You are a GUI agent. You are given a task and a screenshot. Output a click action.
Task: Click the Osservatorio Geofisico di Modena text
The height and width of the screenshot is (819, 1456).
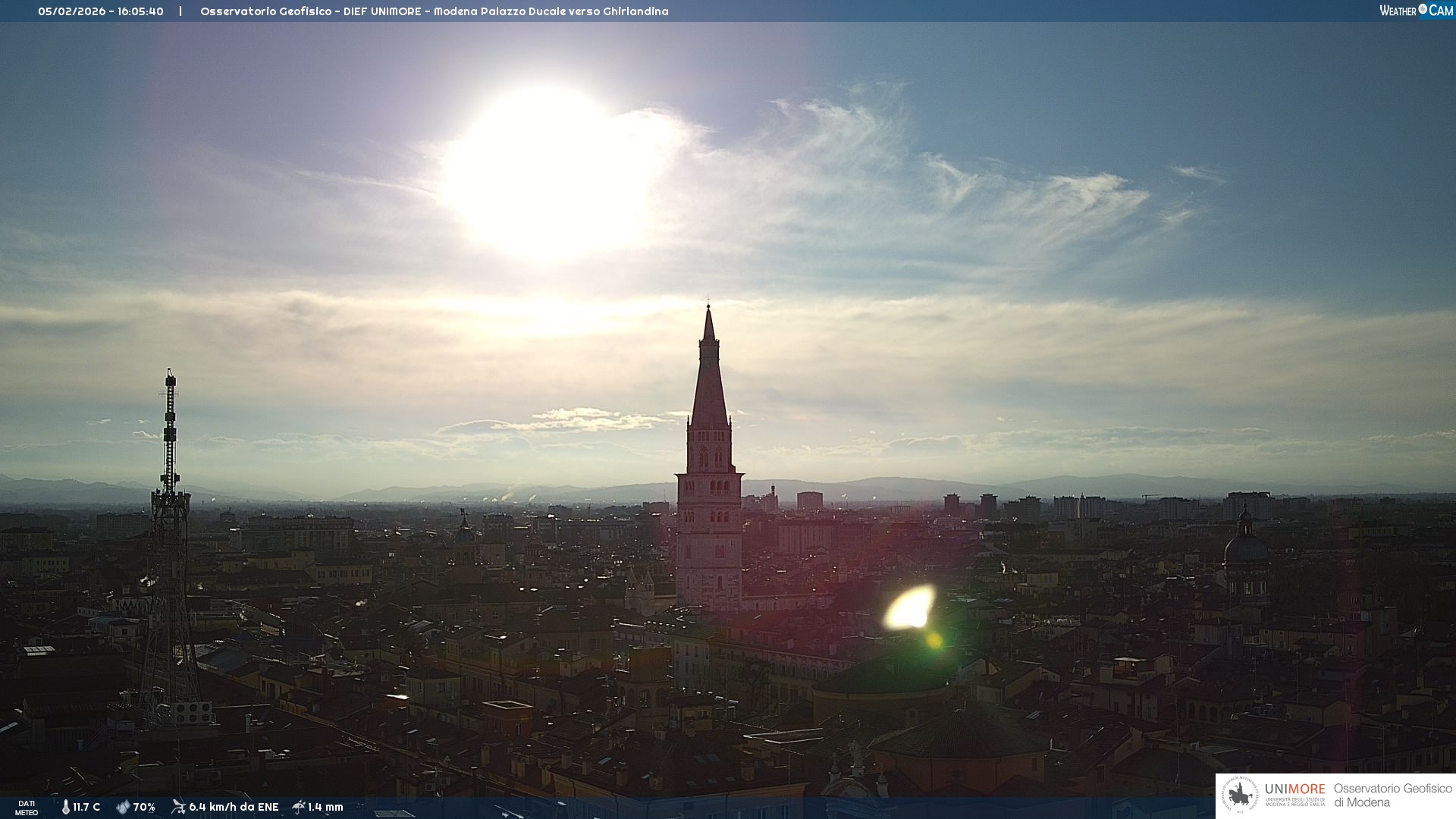coord(1392,795)
